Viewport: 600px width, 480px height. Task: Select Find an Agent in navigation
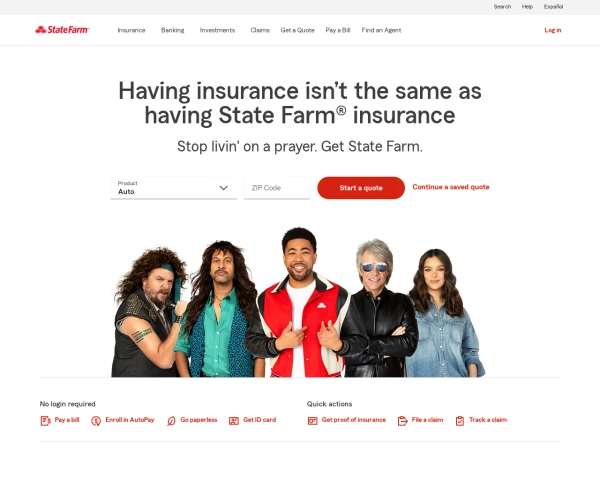[x=382, y=30]
